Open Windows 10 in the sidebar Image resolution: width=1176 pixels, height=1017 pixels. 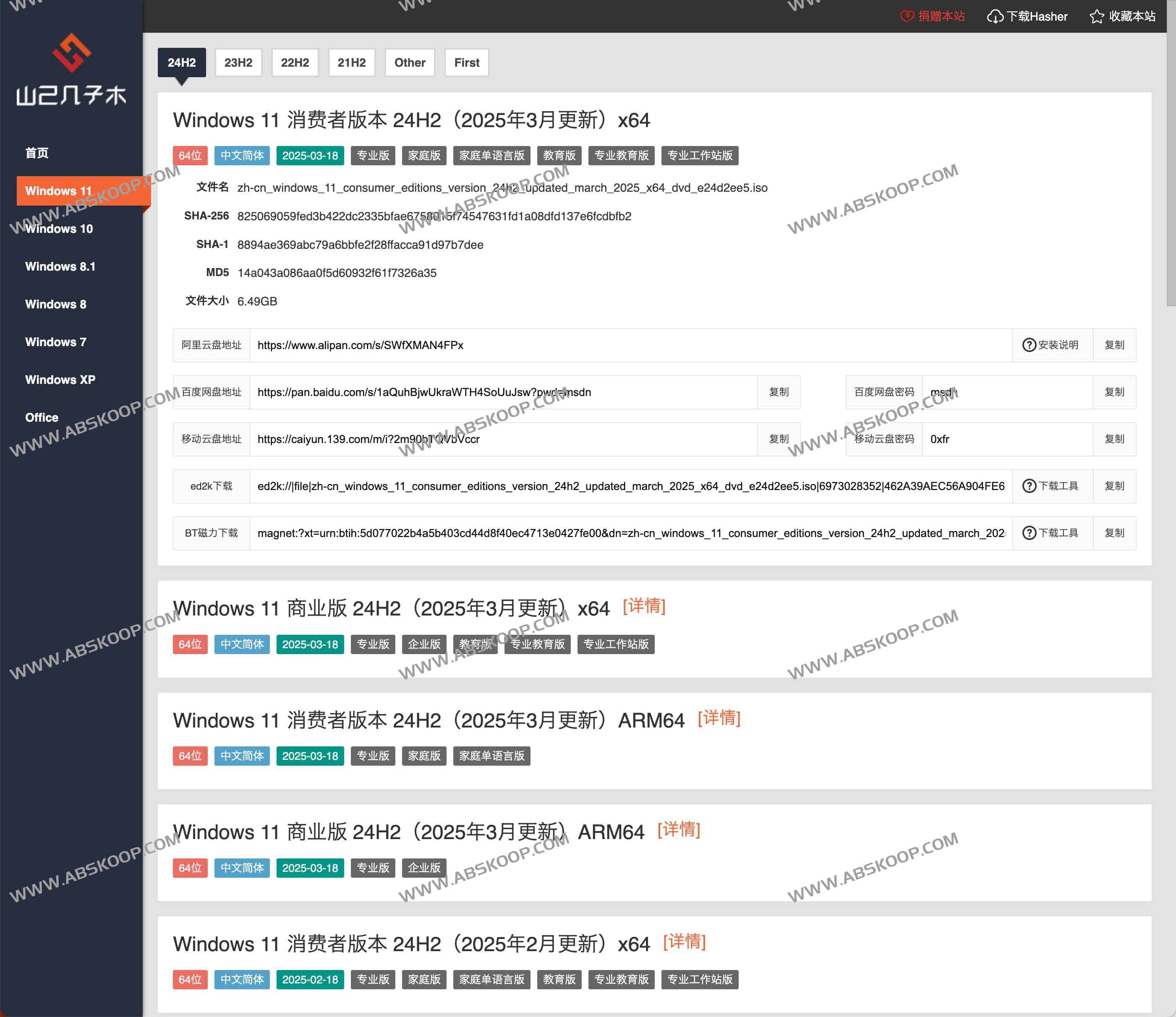tap(59, 229)
